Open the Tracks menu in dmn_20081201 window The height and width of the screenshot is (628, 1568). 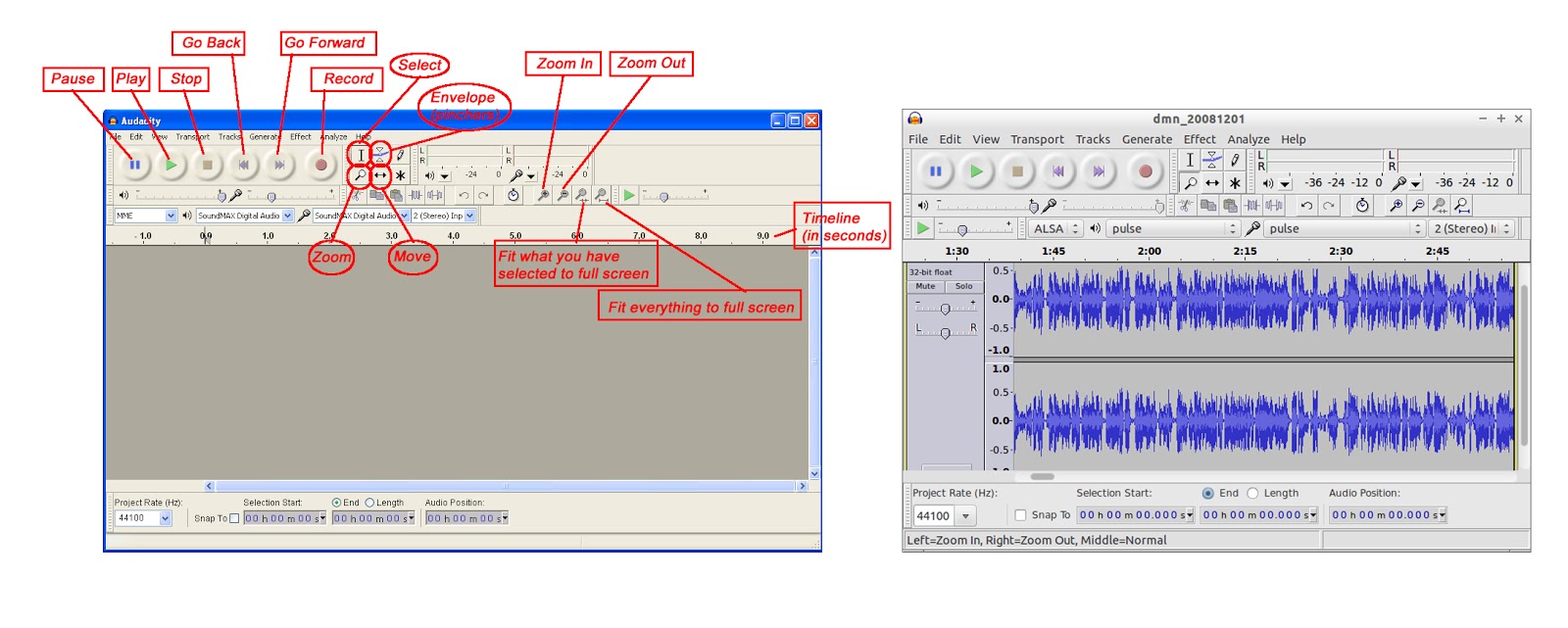[x=1093, y=139]
